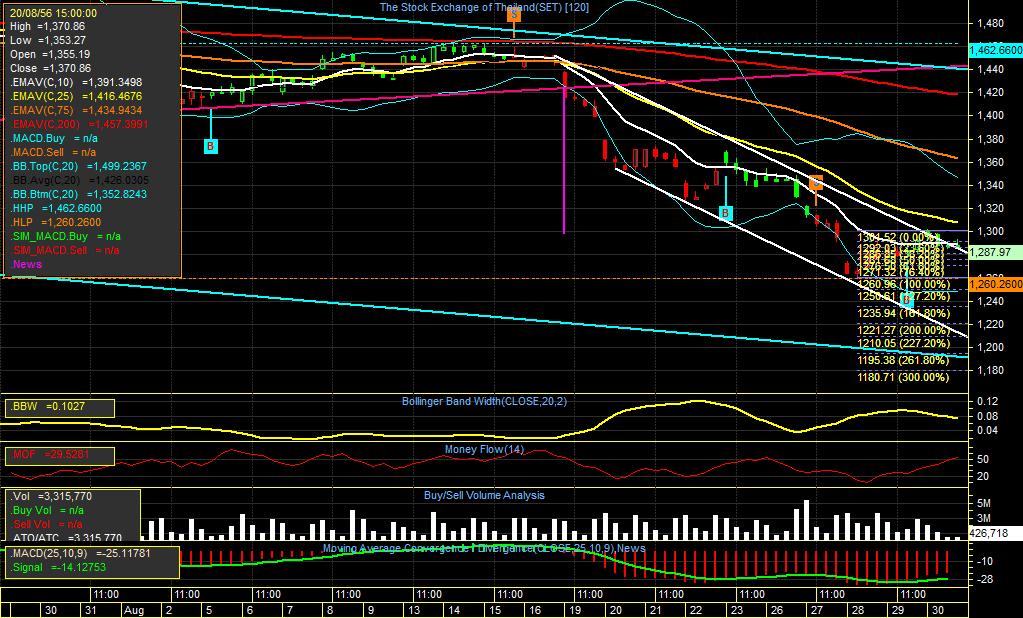Click the 1,180 label on price axis
The image size is (1023, 618).
990,371
